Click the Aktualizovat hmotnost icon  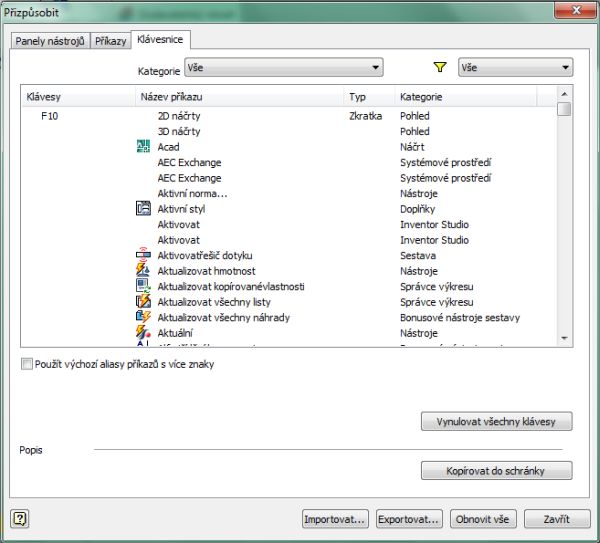pyautogui.click(x=142, y=271)
